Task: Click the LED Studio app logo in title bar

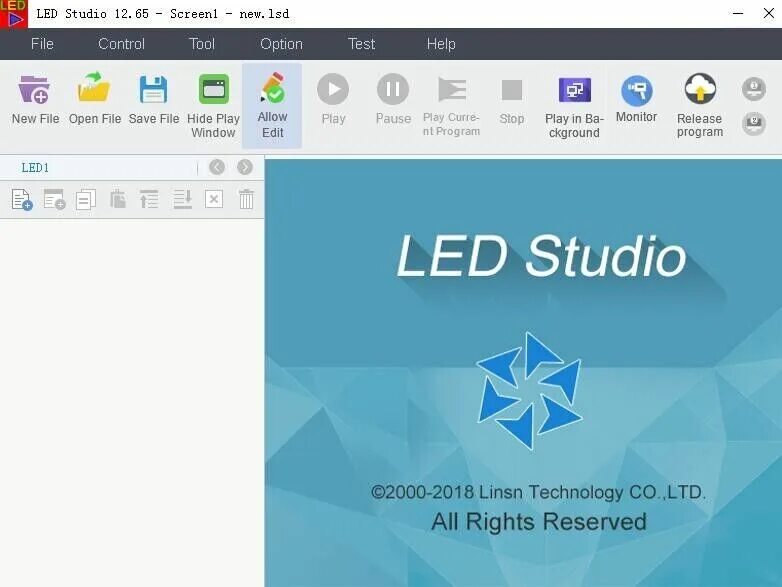Action: point(14,14)
